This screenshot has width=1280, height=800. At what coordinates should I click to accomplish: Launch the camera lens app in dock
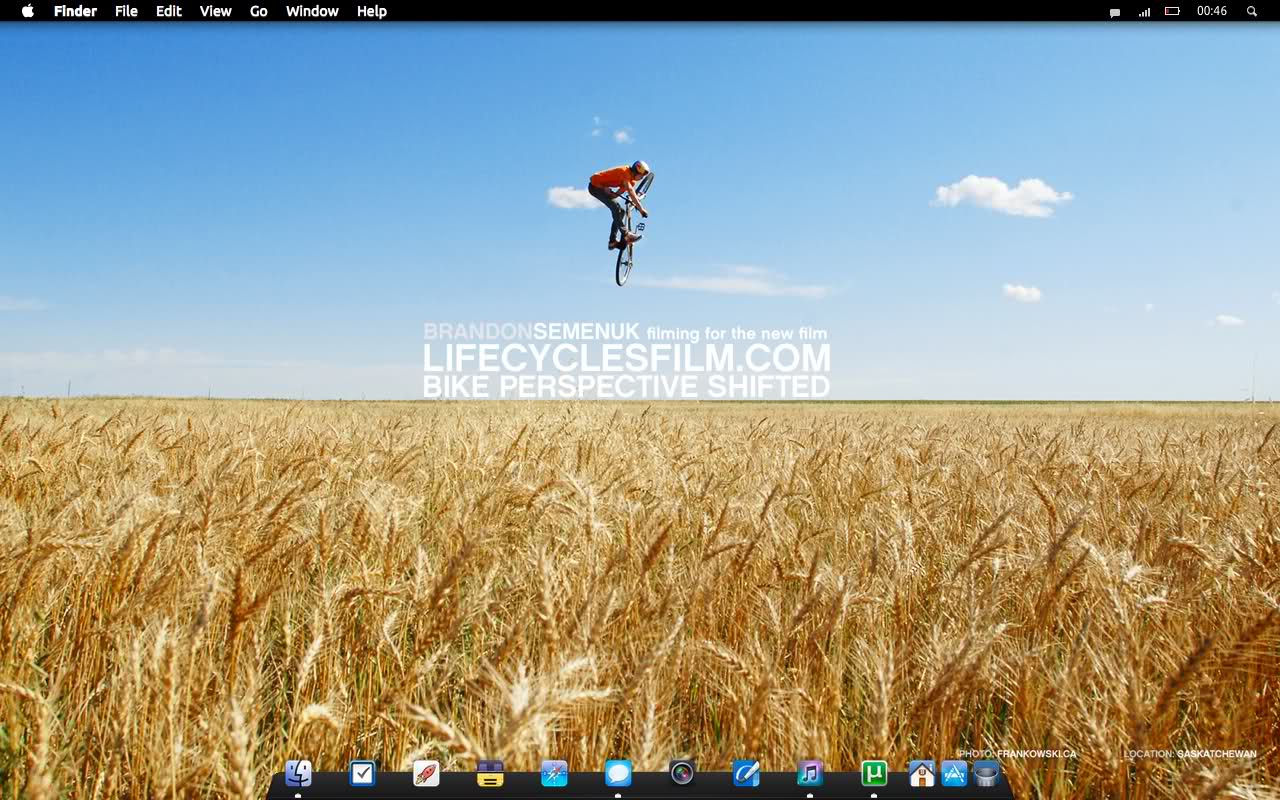point(682,773)
